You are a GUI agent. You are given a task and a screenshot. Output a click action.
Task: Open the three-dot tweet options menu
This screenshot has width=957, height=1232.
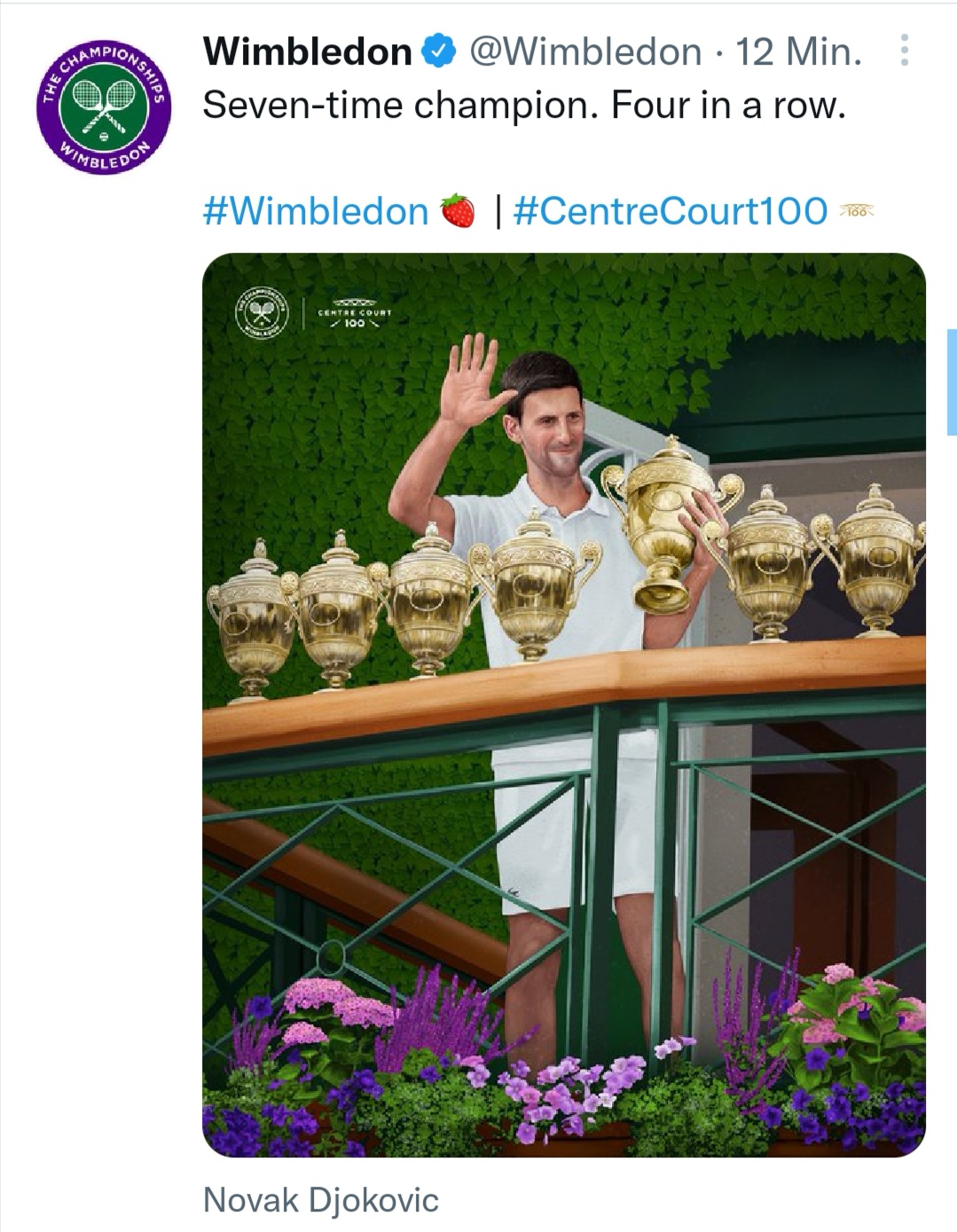(904, 51)
